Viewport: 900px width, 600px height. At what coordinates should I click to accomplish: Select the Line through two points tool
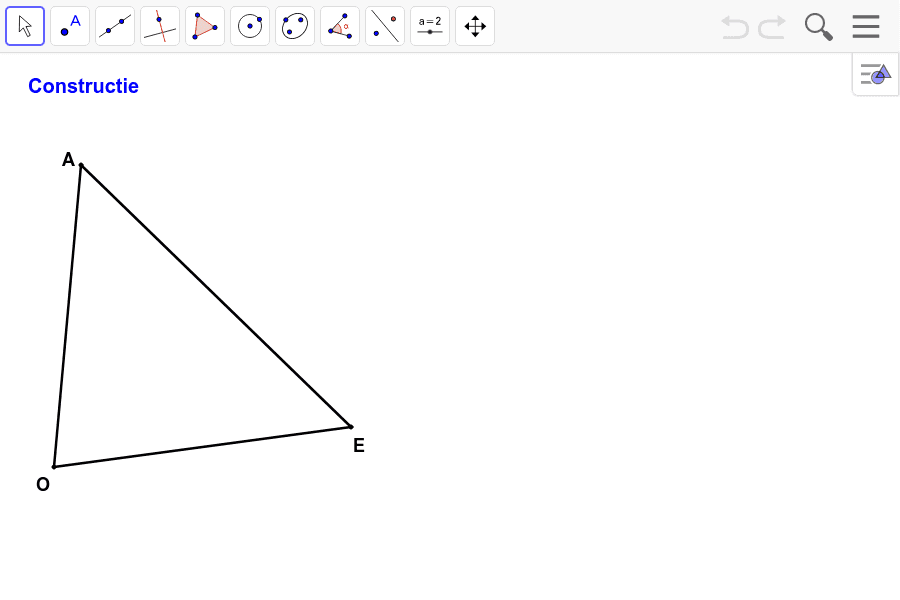tap(115, 26)
